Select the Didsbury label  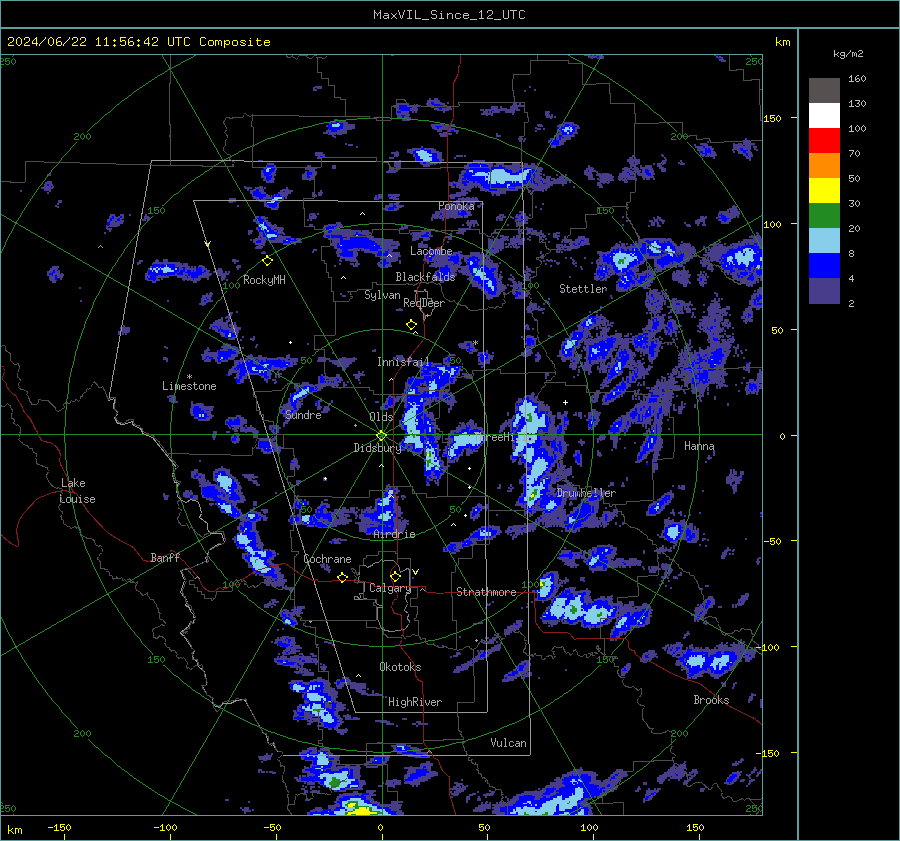click(377, 448)
